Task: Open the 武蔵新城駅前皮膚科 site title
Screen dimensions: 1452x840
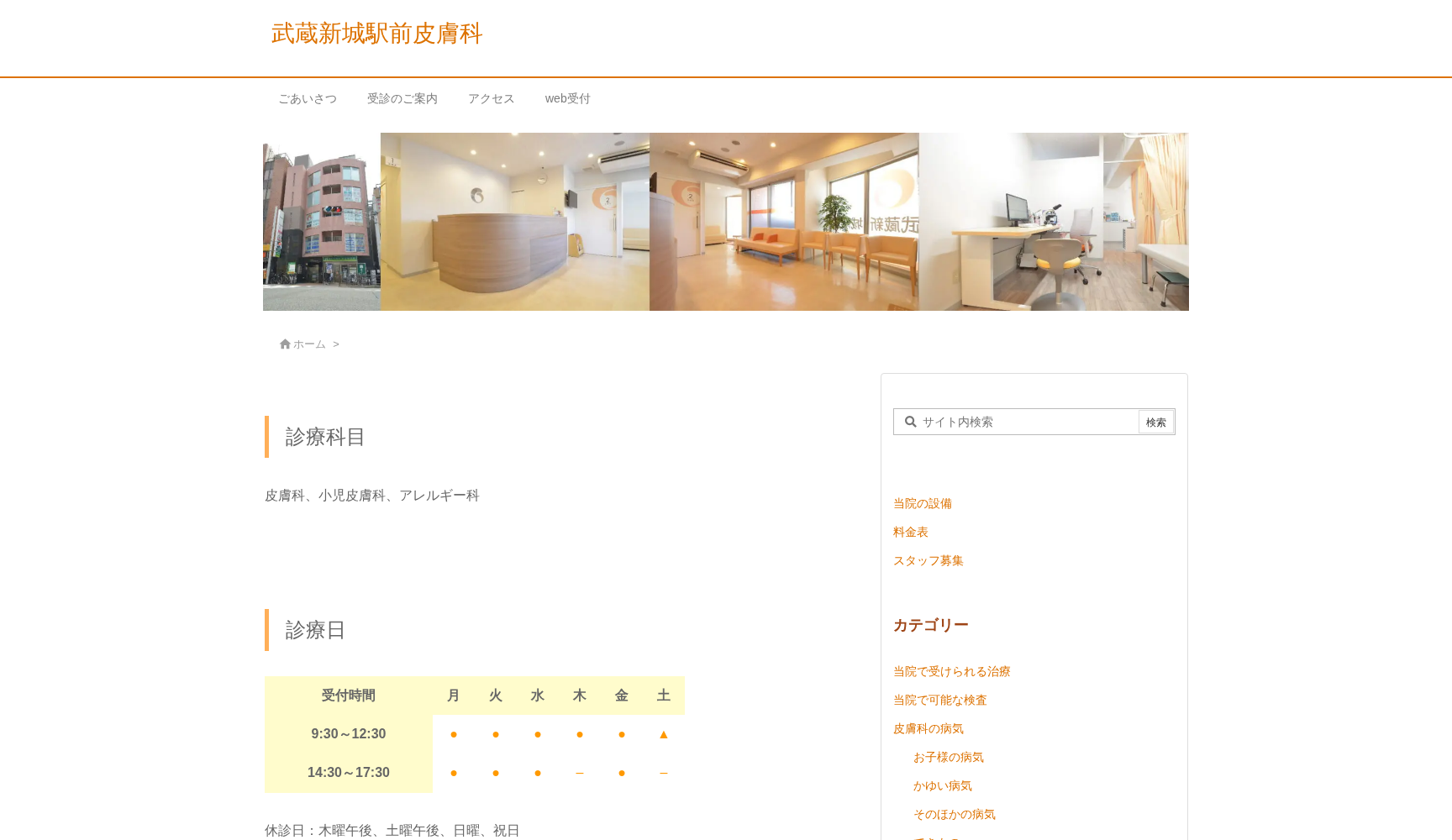Action: click(x=376, y=34)
